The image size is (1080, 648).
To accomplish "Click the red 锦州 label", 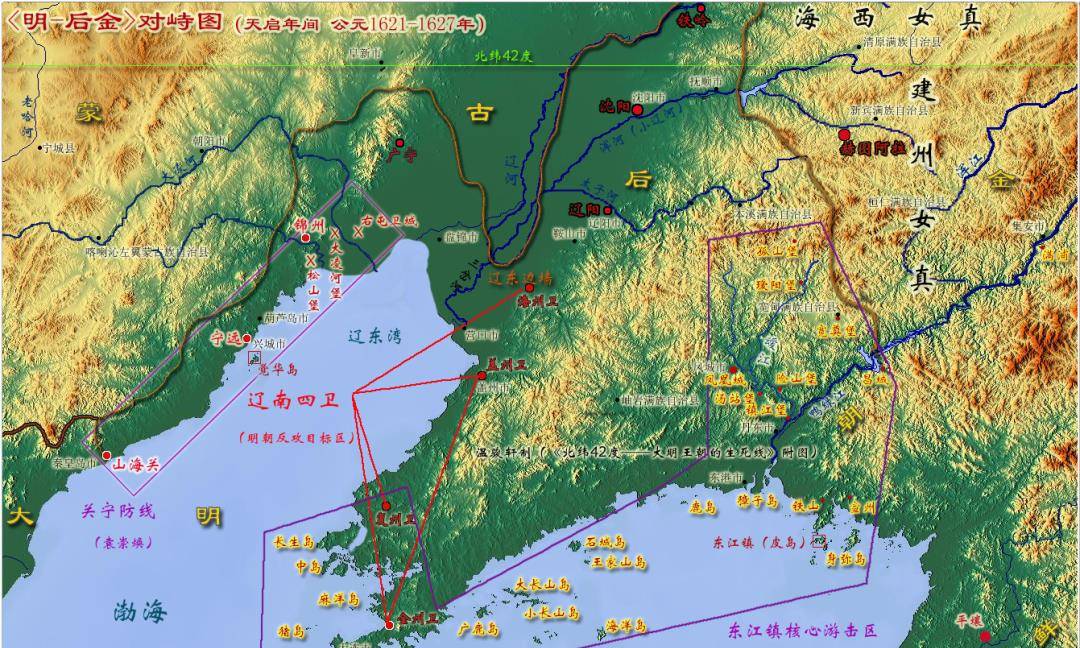I will pyautogui.click(x=307, y=225).
